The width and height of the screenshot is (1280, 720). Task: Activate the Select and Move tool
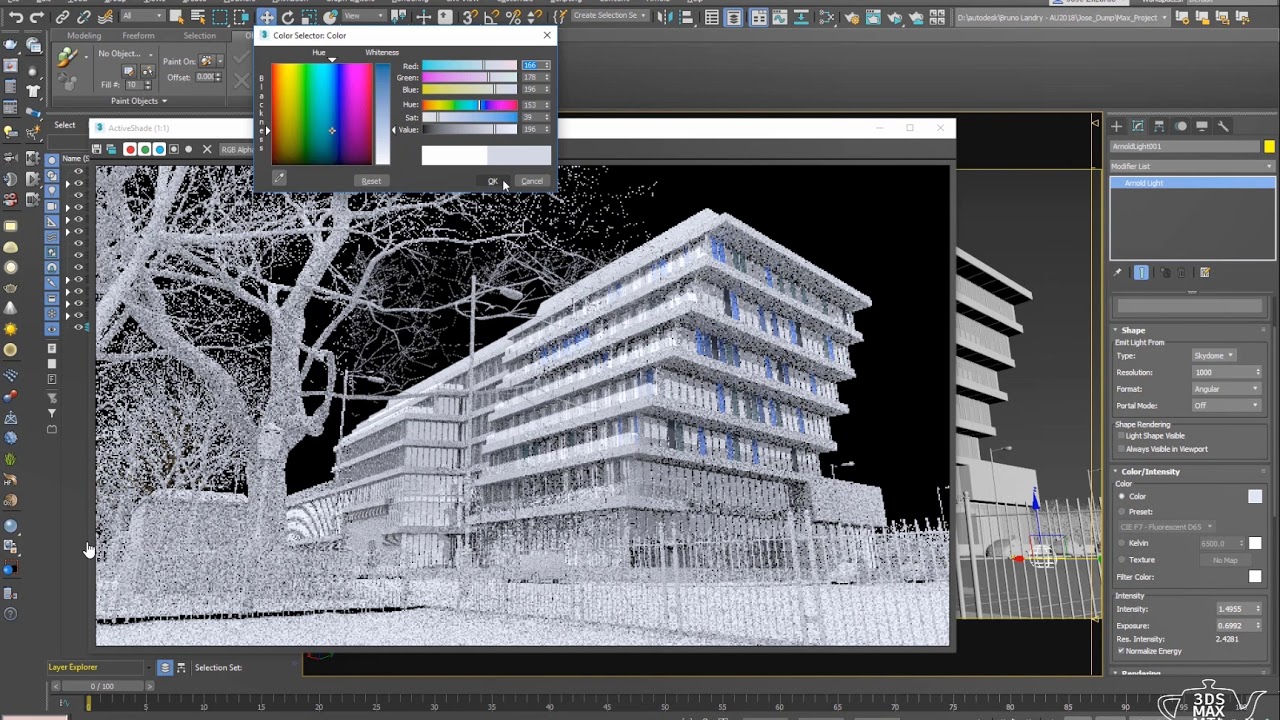pos(266,17)
